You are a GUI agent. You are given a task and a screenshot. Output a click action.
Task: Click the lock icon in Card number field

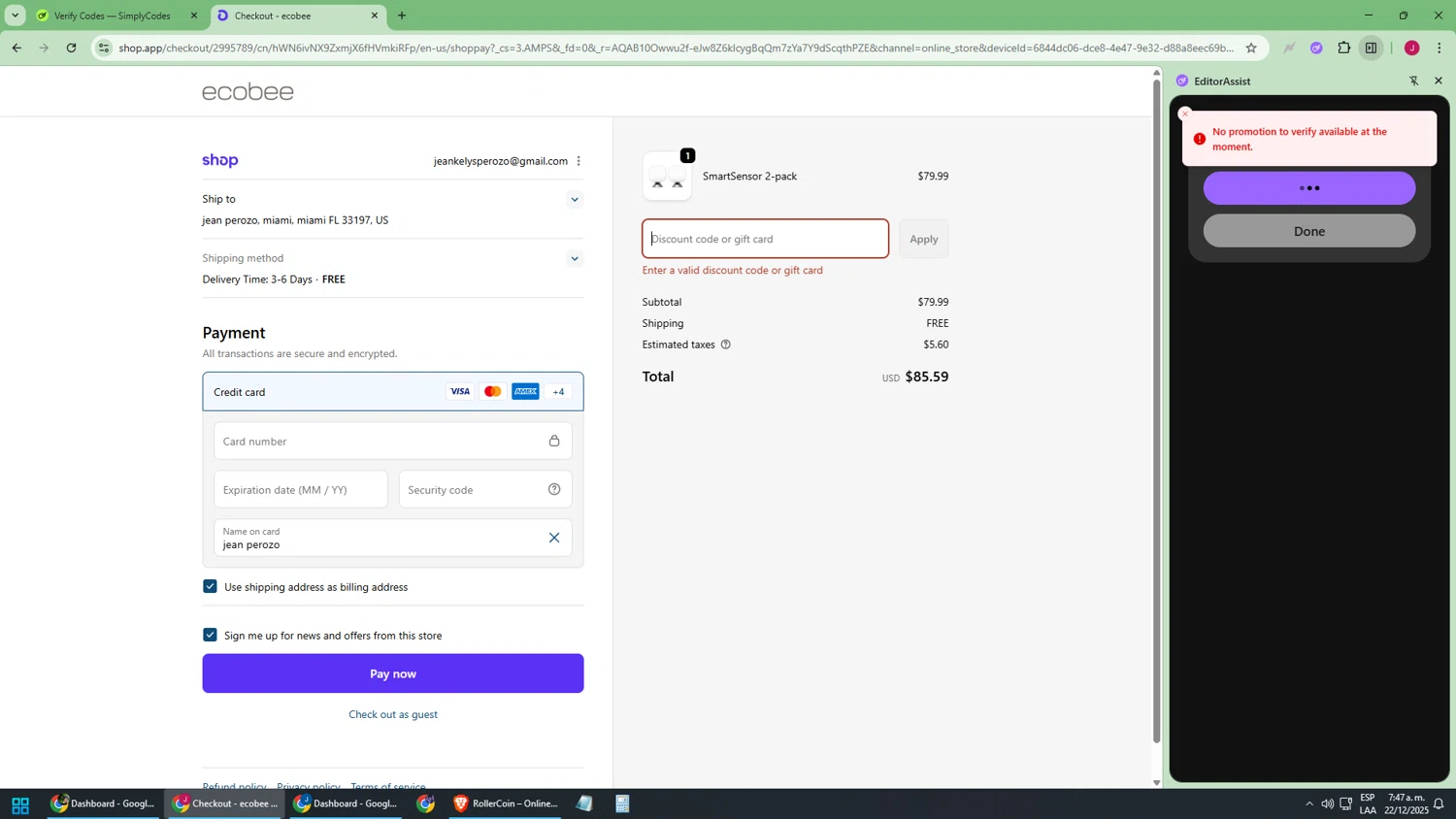pyautogui.click(x=554, y=441)
